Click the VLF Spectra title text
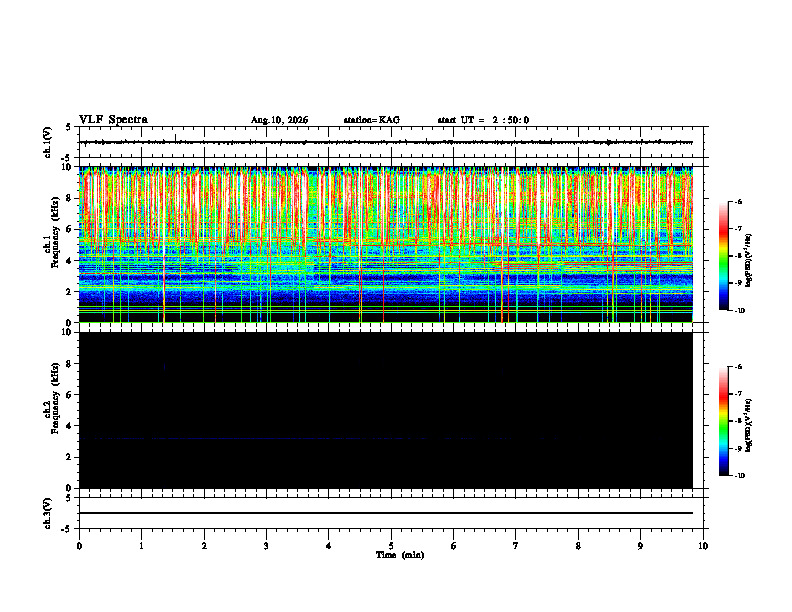The width and height of the screenshot is (792, 612). coord(113,120)
